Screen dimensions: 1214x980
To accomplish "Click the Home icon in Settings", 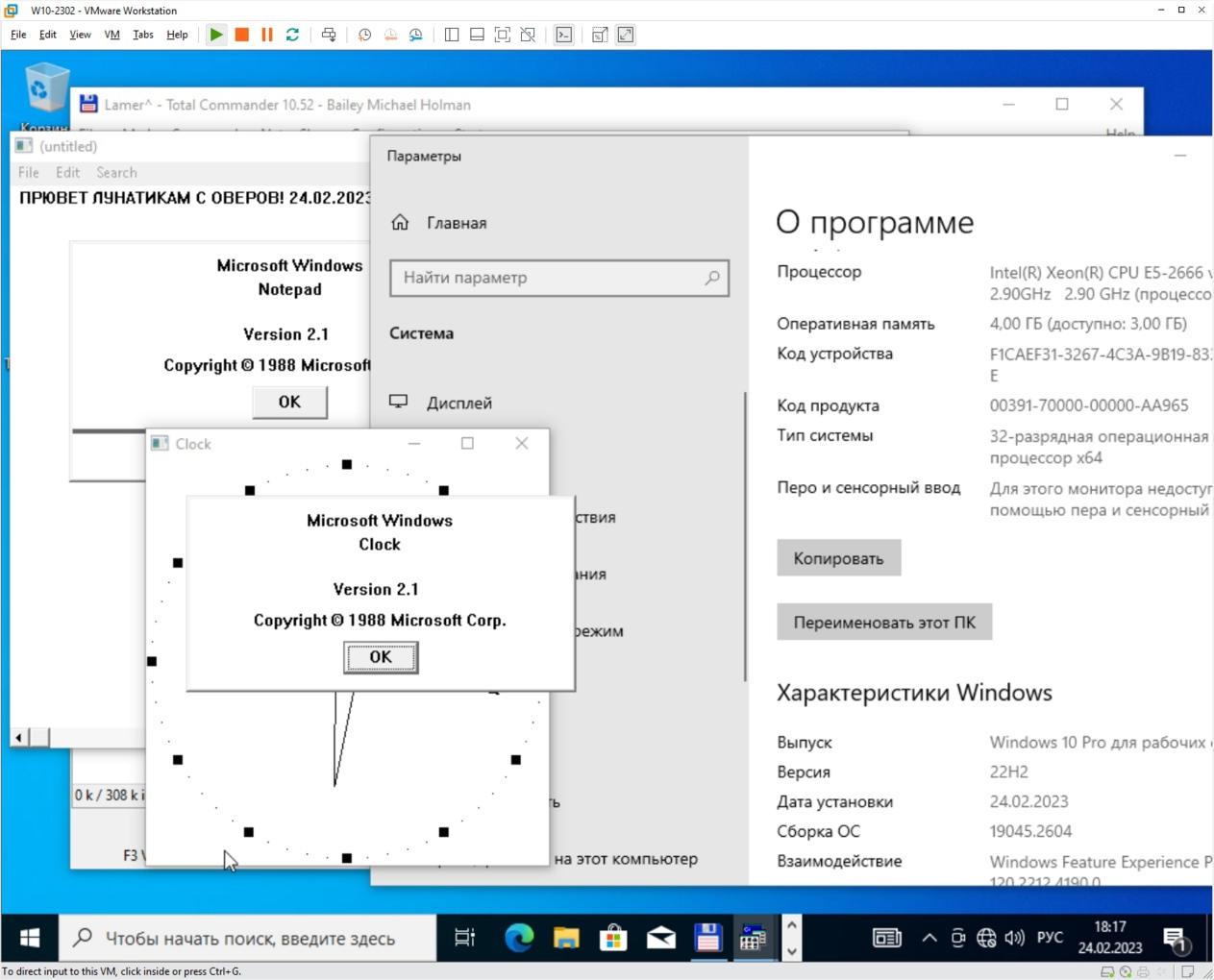I will (x=400, y=223).
